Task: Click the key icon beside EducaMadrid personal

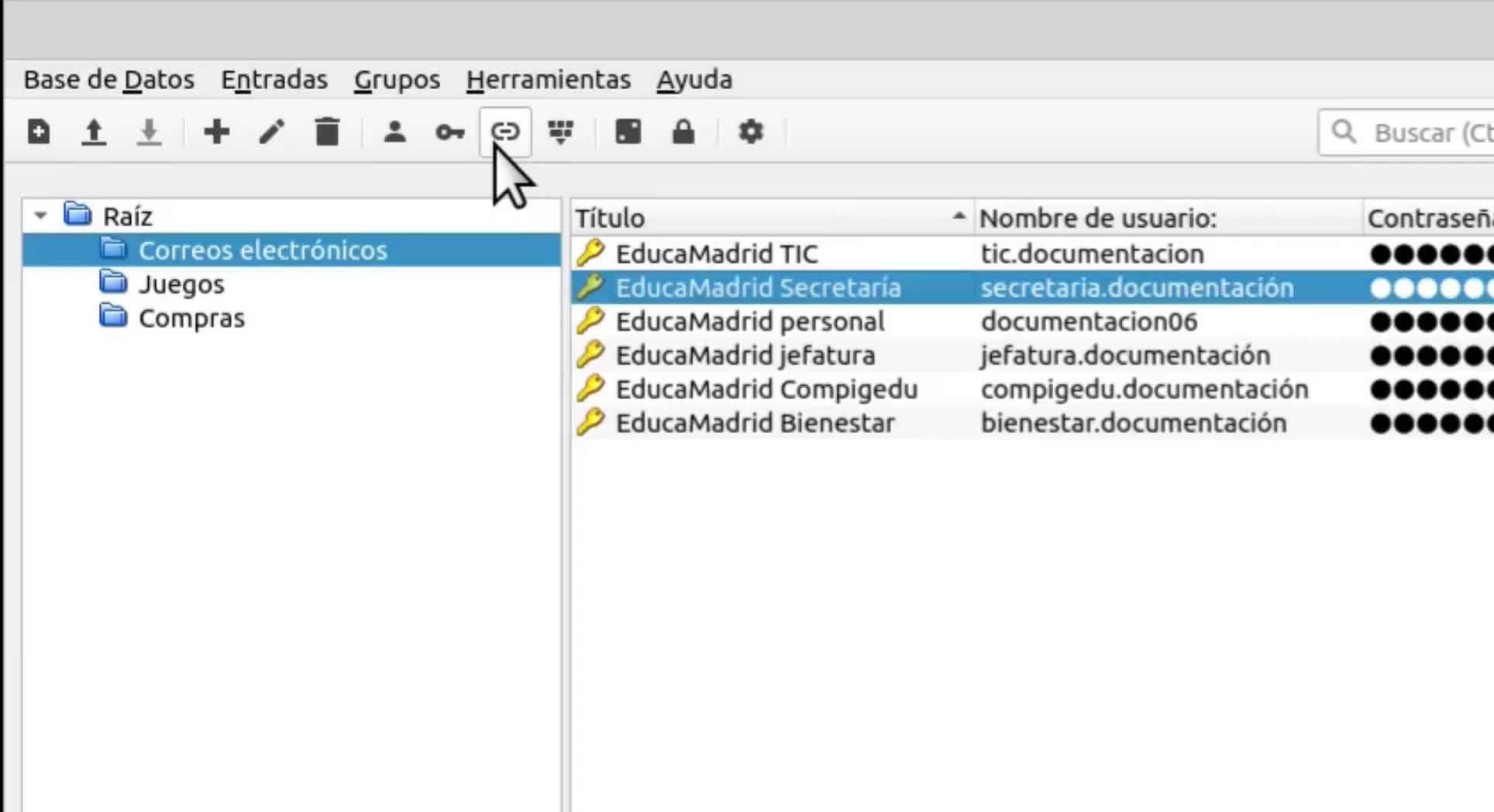Action: (x=590, y=320)
